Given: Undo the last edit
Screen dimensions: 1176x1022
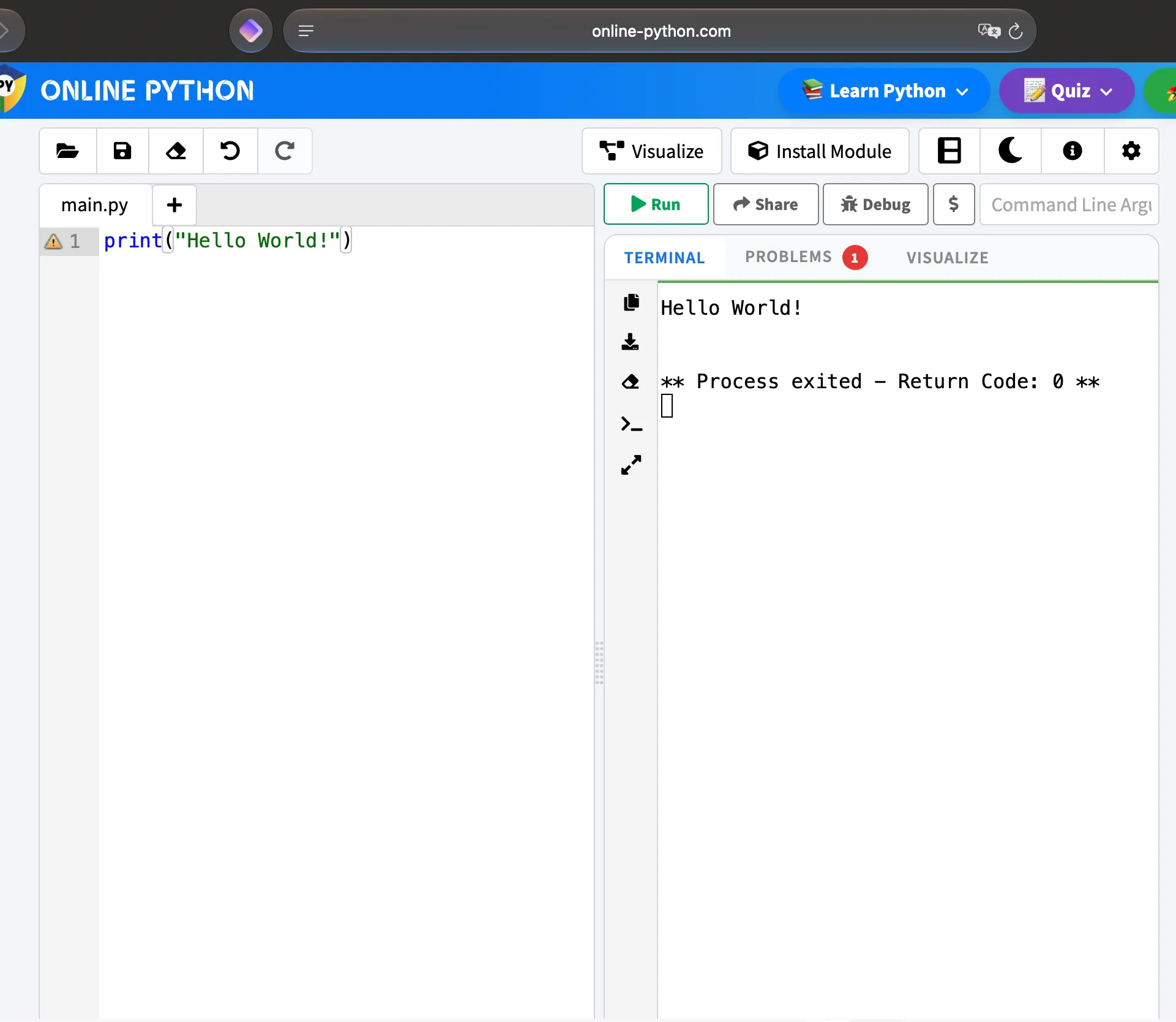Looking at the screenshot, I should coord(230,151).
